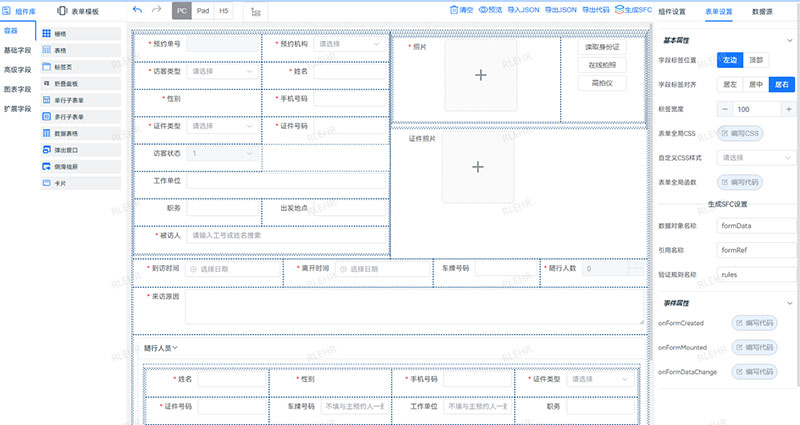Click the undo arrow icon
800x425 pixels.
tap(137, 10)
